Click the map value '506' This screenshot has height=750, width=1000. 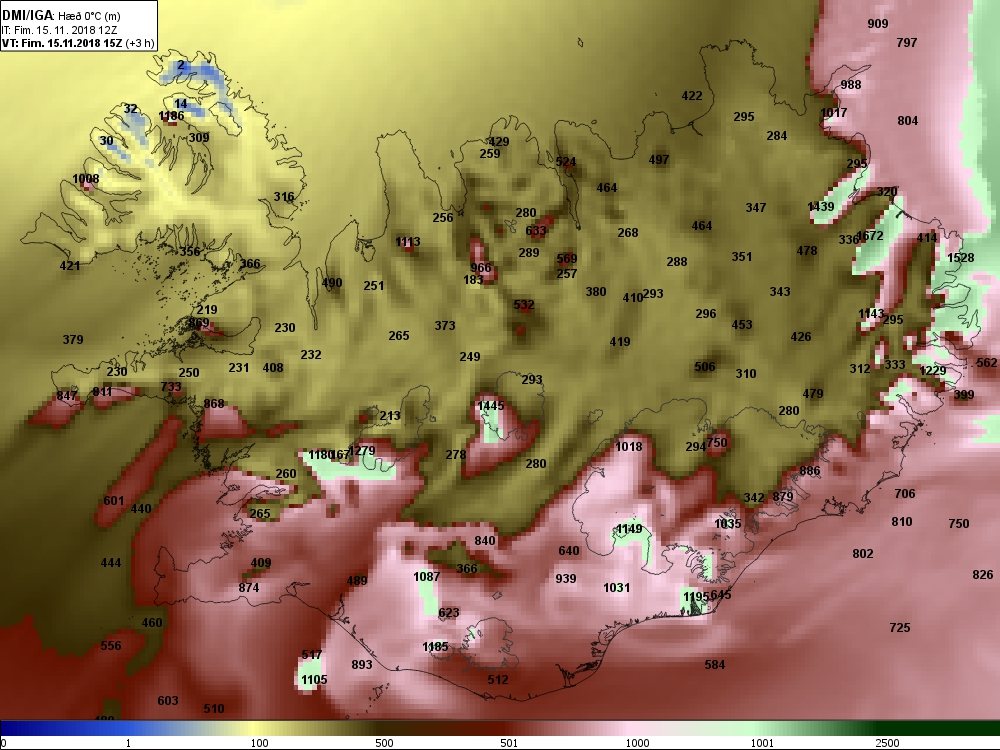coord(705,367)
